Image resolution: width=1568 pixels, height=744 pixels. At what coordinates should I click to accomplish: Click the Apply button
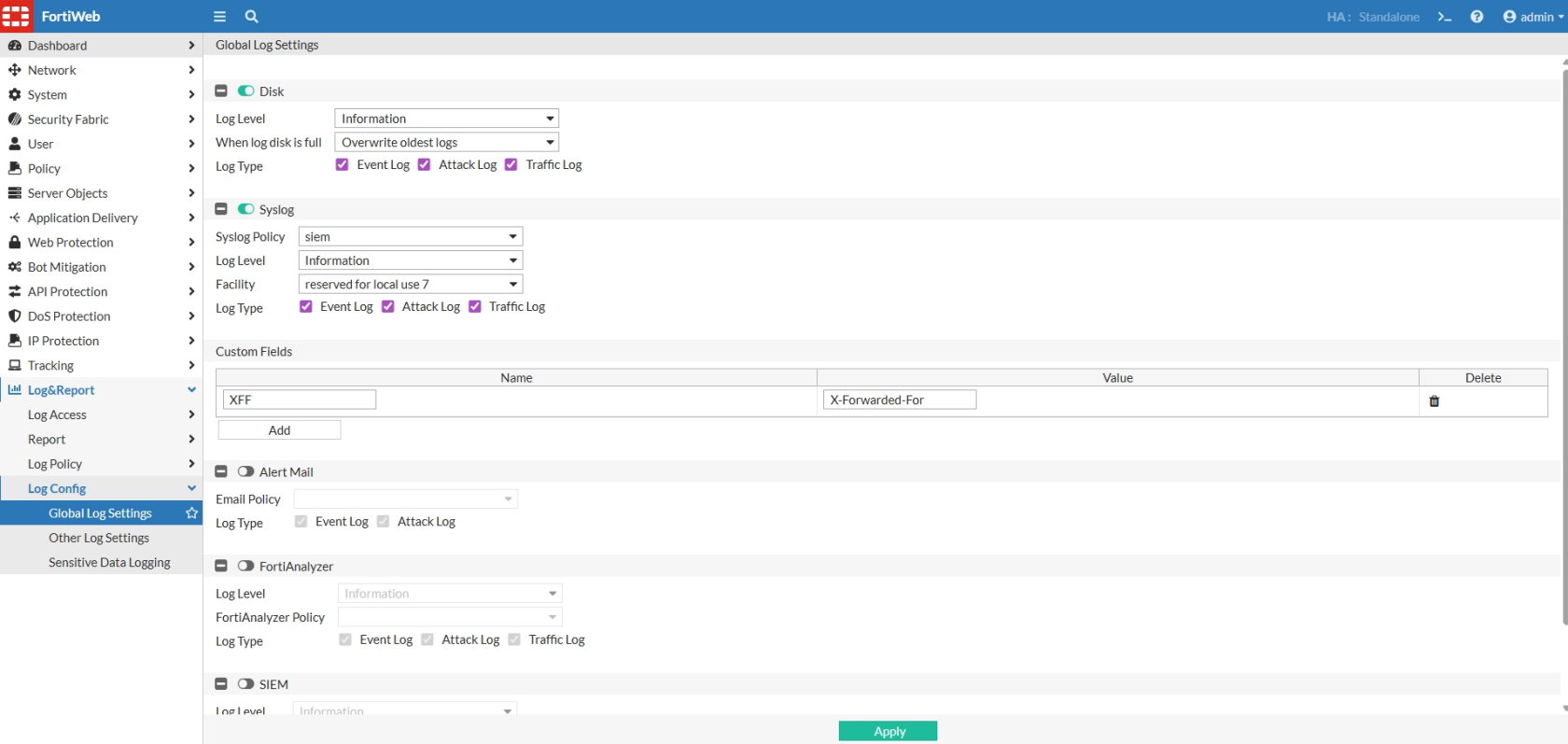click(x=888, y=731)
